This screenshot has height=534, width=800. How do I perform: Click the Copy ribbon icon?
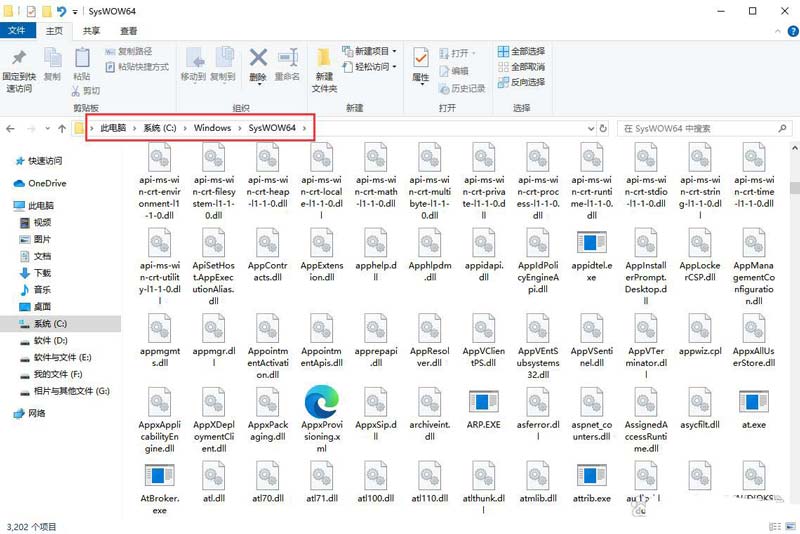[x=53, y=58]
